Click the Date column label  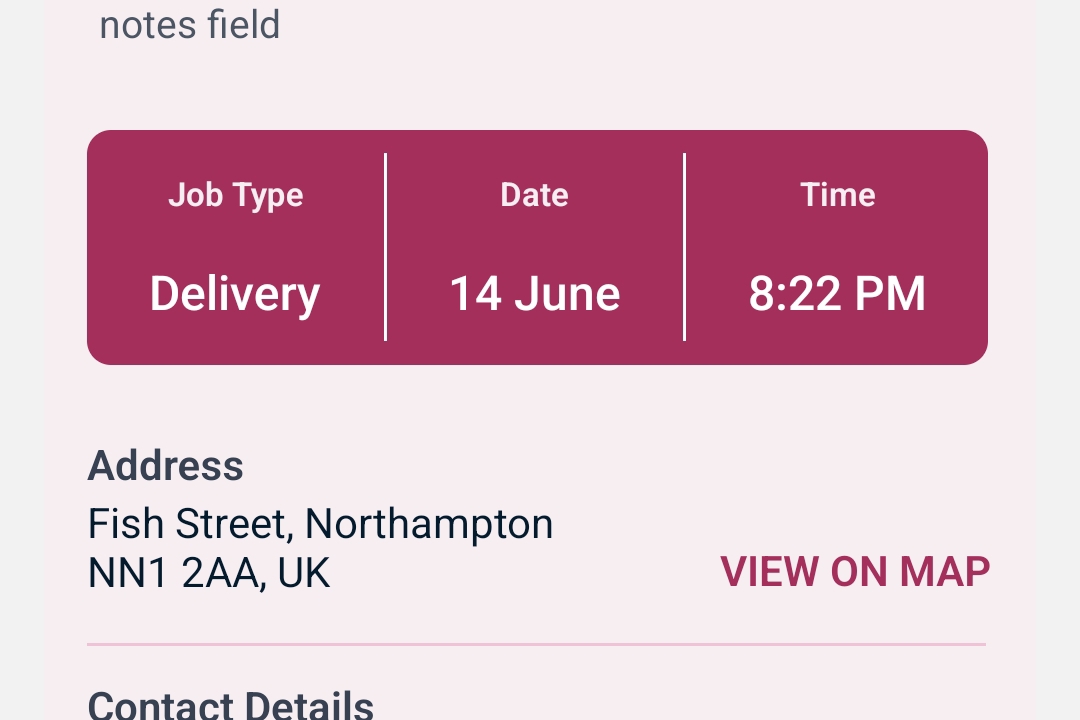click(x=535, y=195)
